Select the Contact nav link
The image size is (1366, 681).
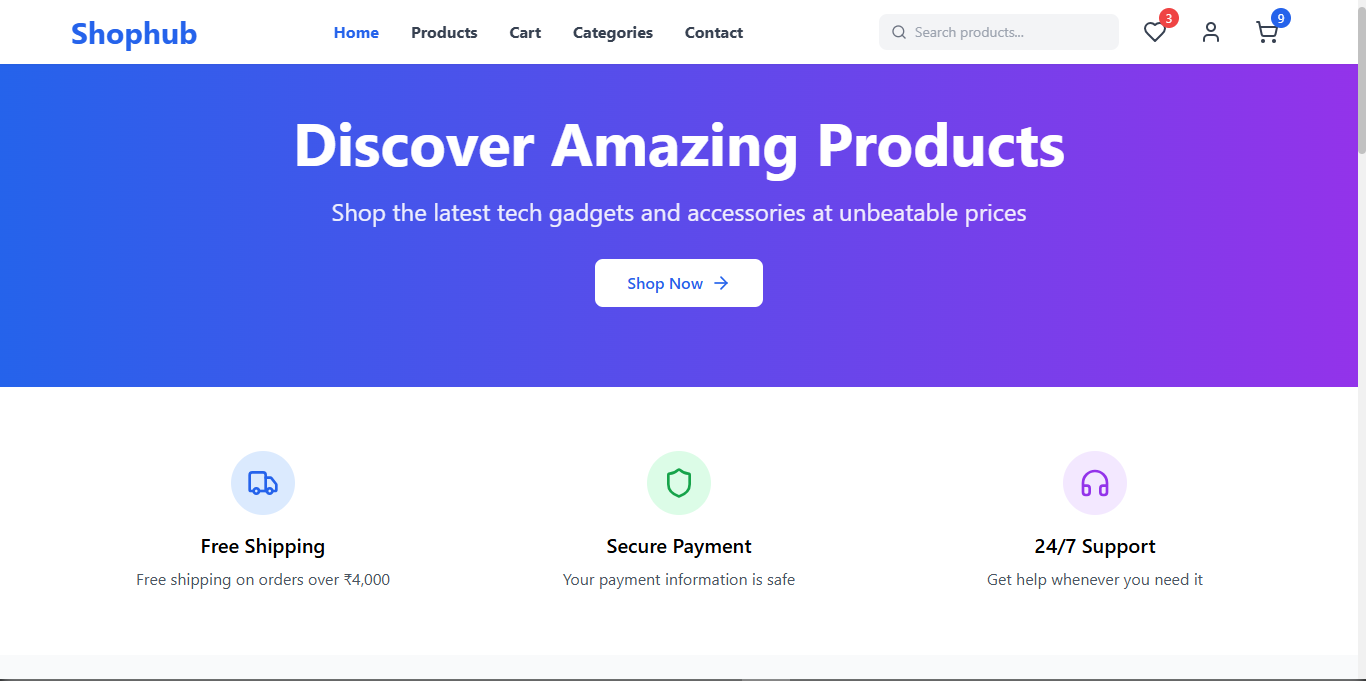point(714,33)
